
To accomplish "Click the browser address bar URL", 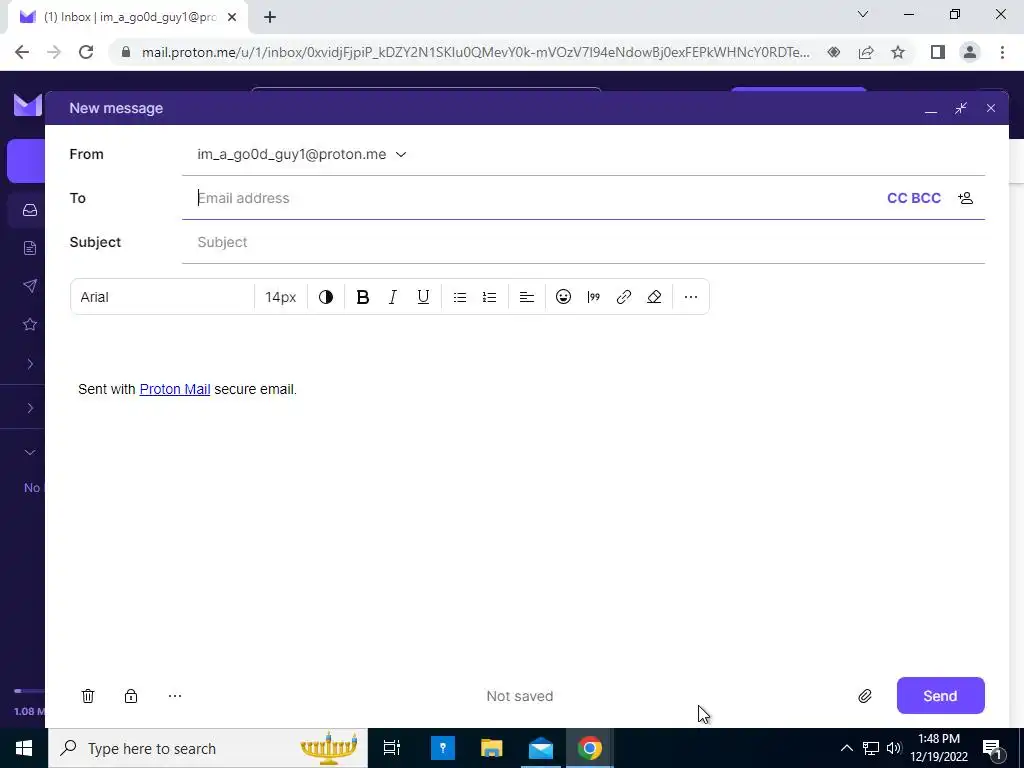I will coord(475,52).
